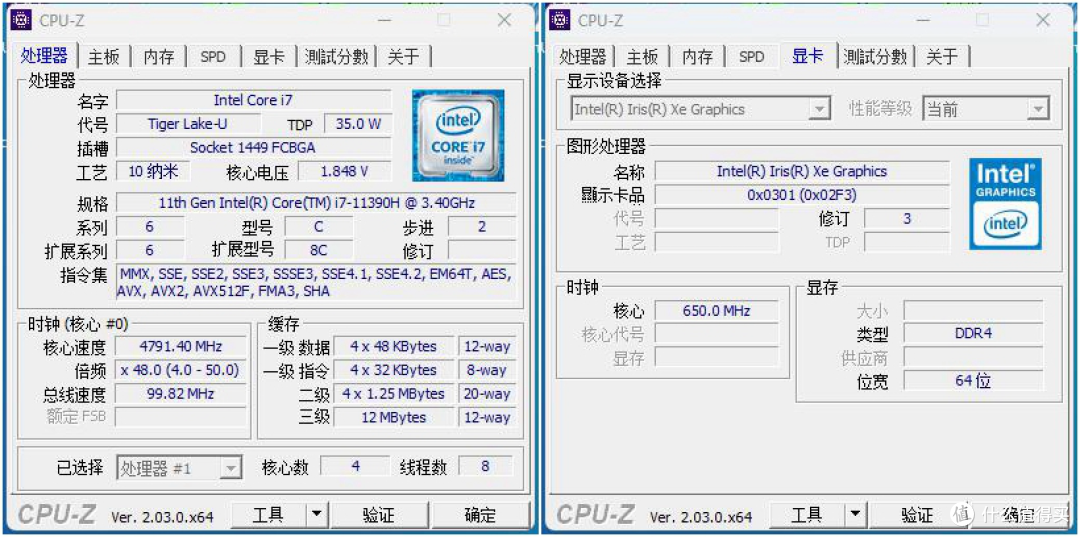The image size is (1080, 537).
Task: Select 处理器 tab in left window
Action: tap(45, 56)
